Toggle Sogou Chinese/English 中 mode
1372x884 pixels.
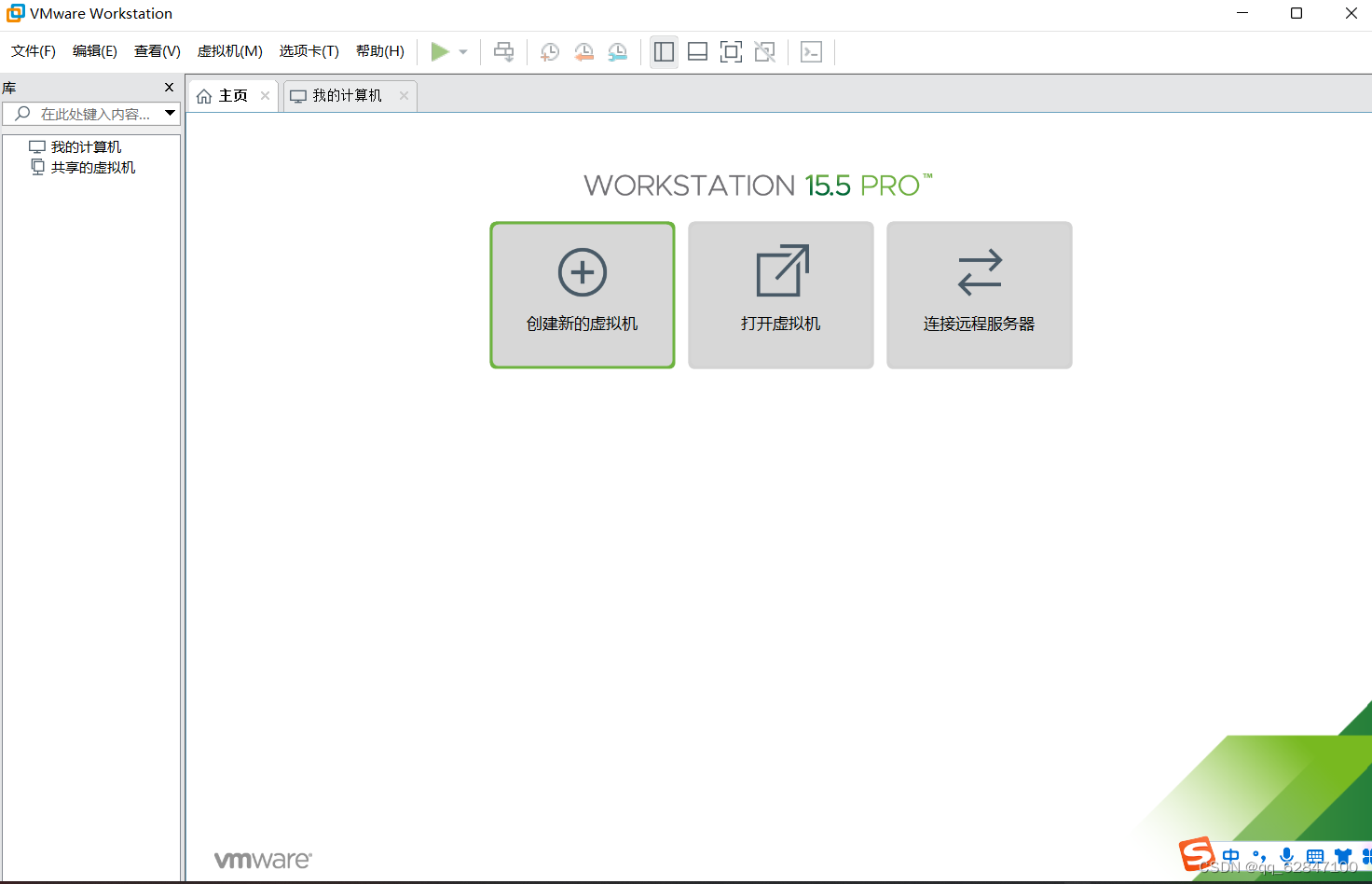[1231, 856]
